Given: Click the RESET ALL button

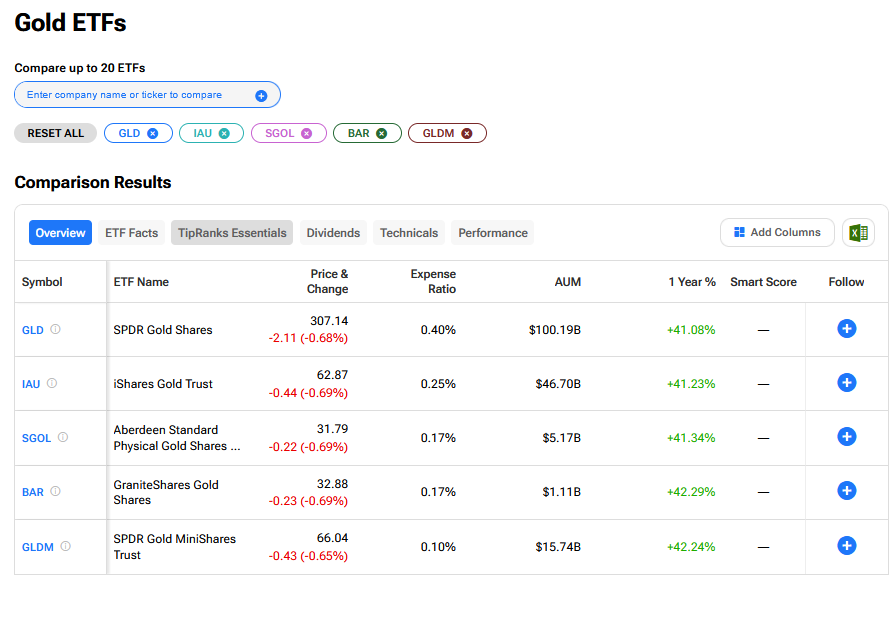Looking at the screenshot, I should (x=56, y=133).
